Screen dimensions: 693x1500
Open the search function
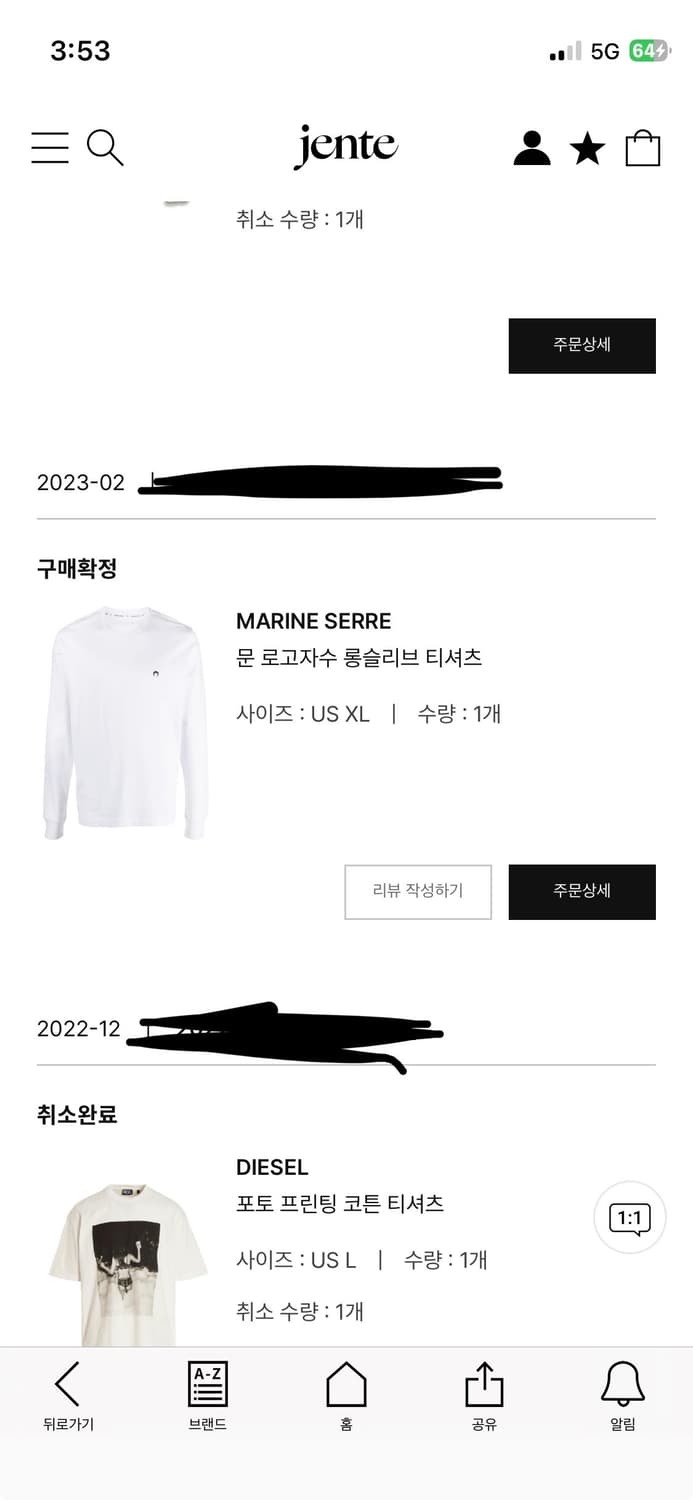click(106, 149)
